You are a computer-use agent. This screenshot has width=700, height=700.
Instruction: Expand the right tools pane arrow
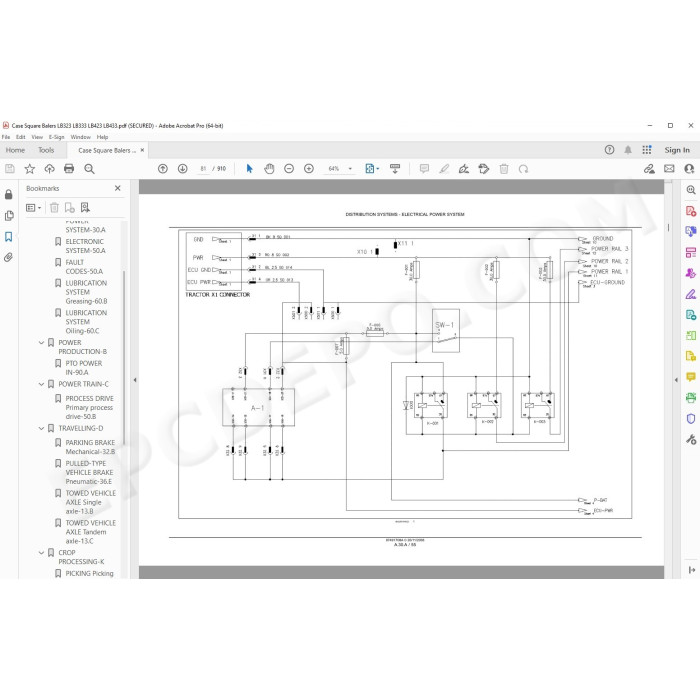pos(676,380)
